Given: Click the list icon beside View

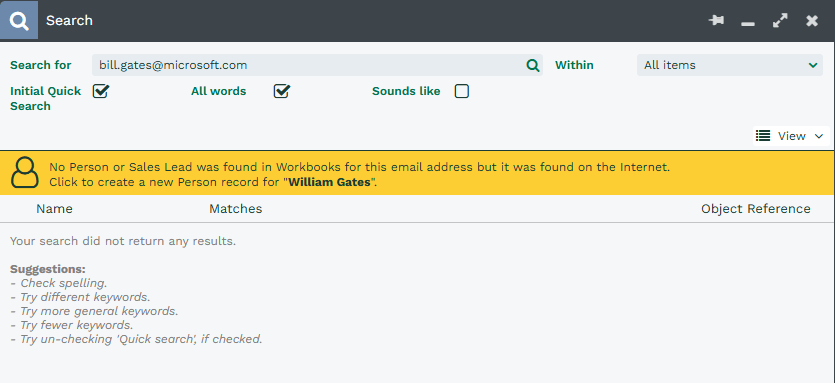Looking at the screenshot, I should pos(763,136).
